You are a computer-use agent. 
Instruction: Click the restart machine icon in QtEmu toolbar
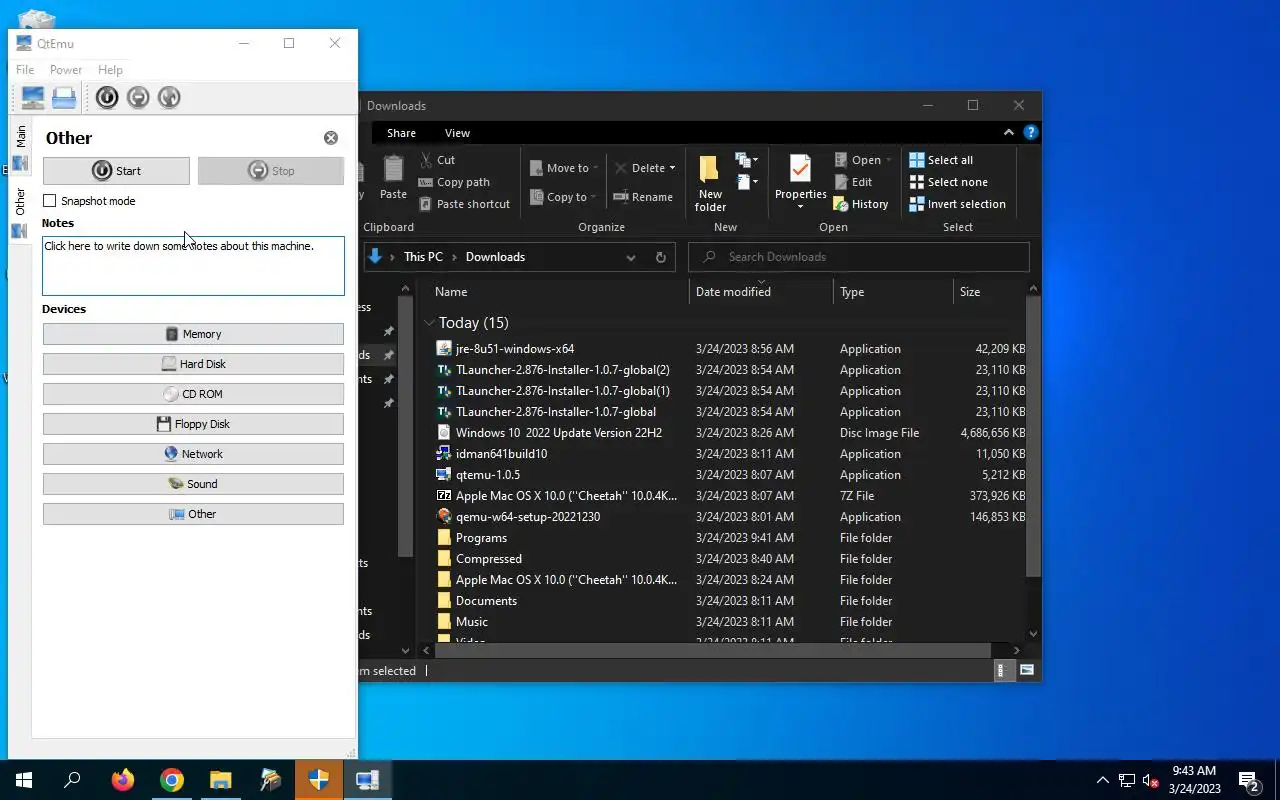[169, 97]
